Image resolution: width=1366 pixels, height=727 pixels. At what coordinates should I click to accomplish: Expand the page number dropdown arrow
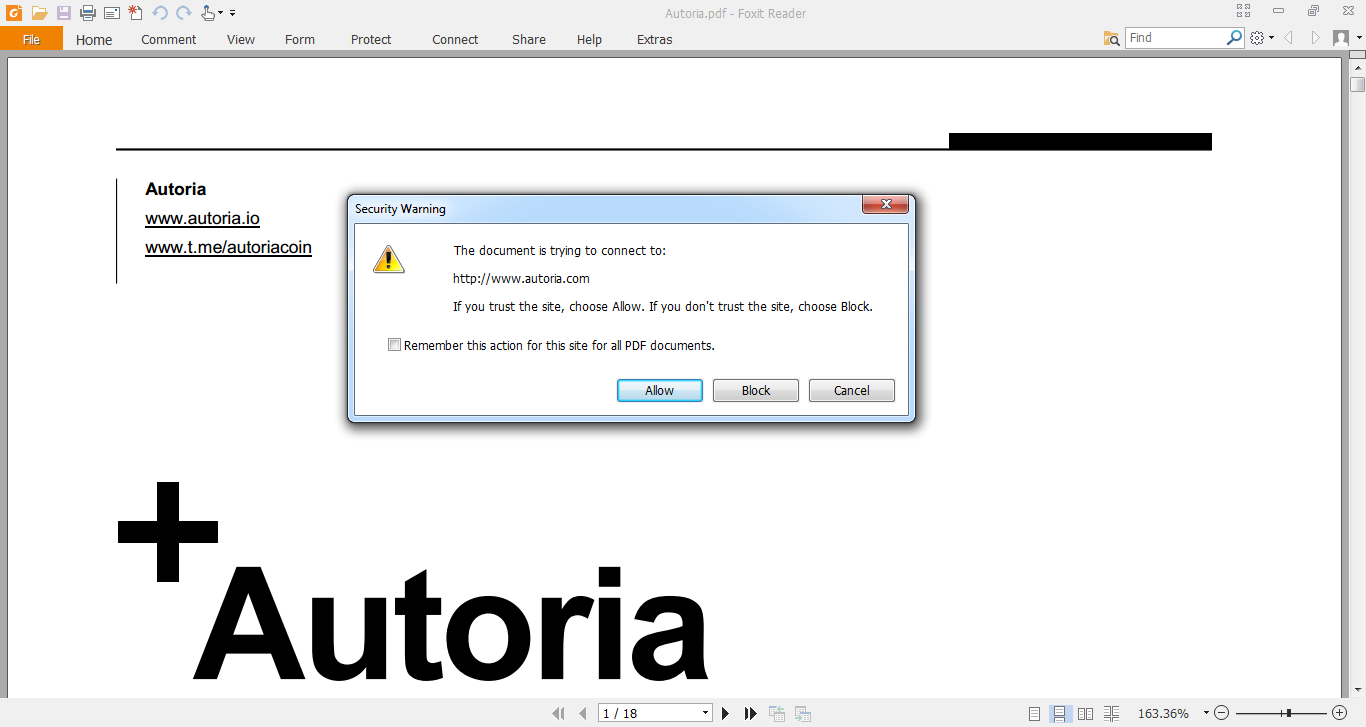coord(706,713)
